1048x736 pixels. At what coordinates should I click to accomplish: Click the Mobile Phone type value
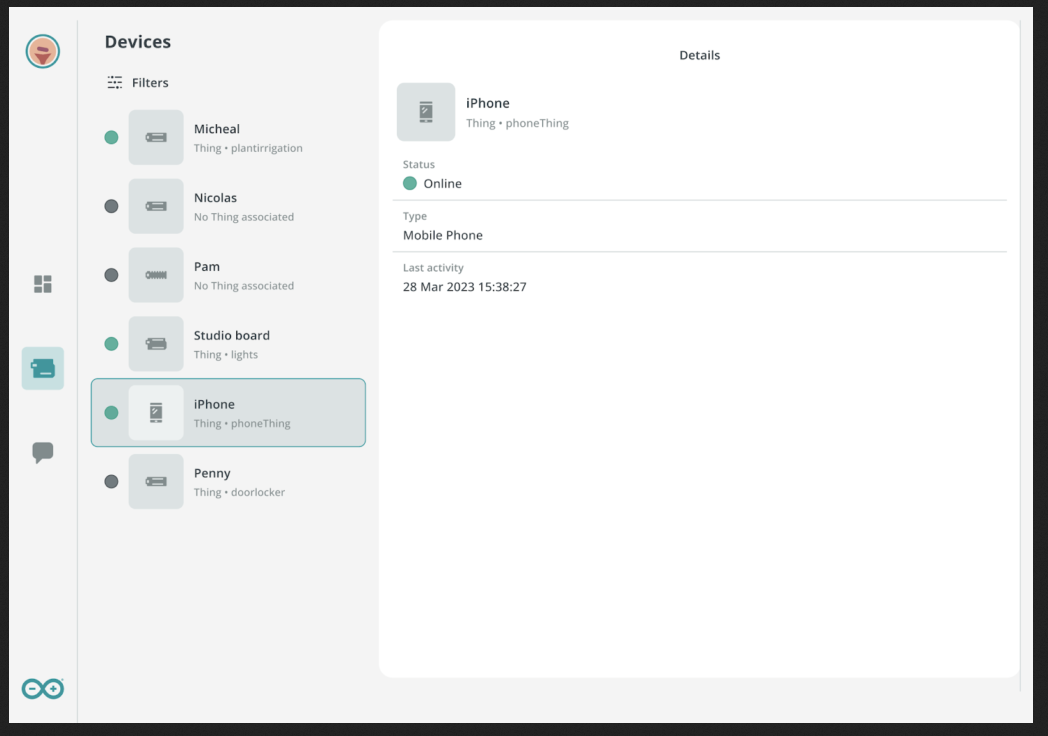pyautogui.click(x=442, y=235)
